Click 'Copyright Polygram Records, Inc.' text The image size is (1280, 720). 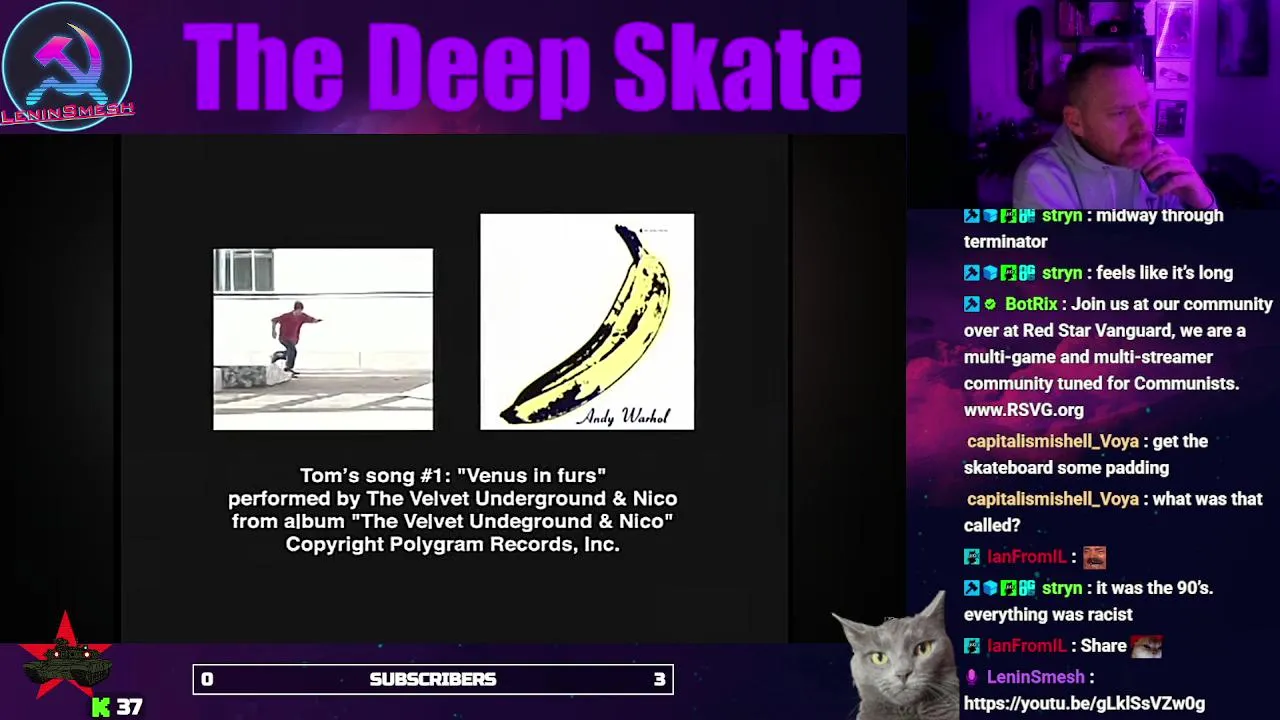pos(453,545)
